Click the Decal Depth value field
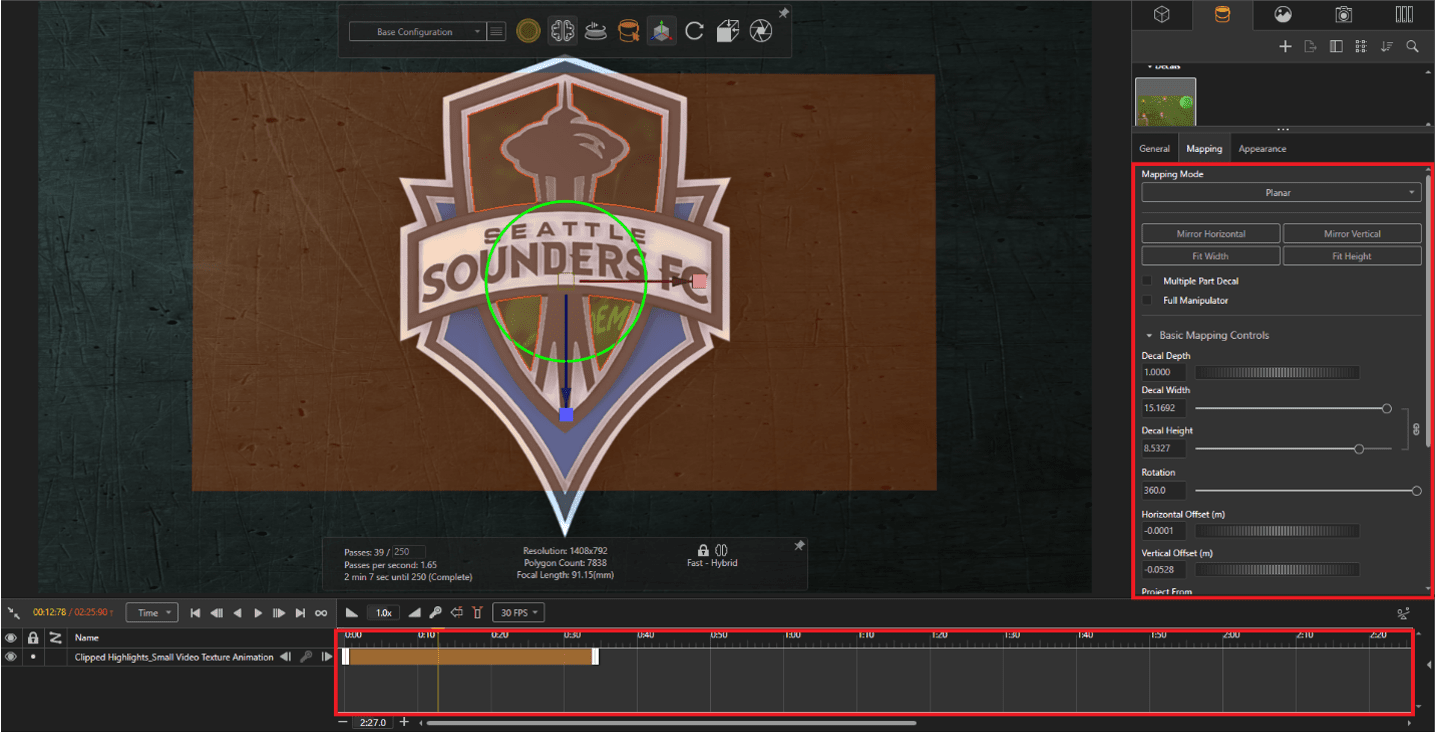 pos(1164,372)
